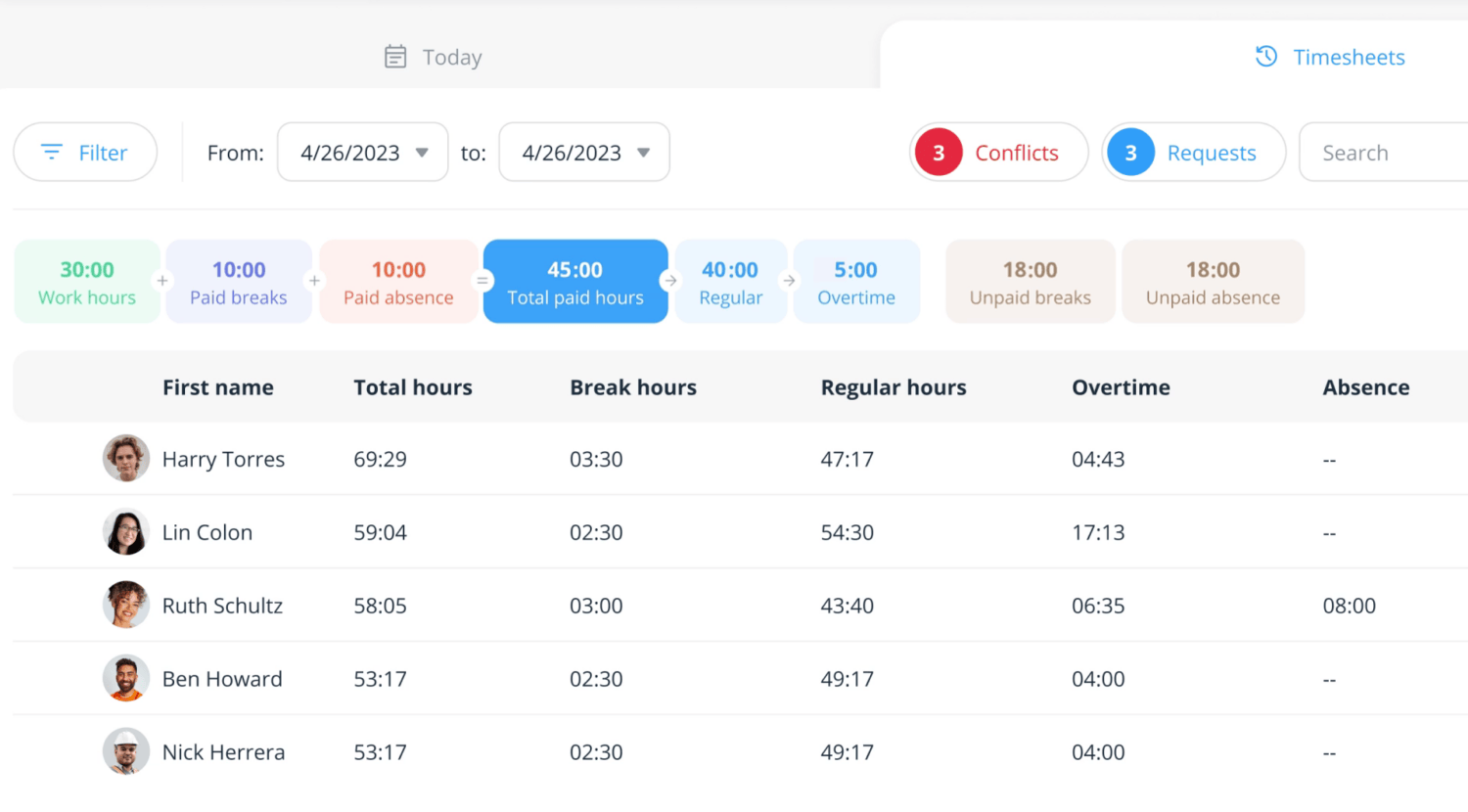Open the to date dropdown
The height and width of the screenshot is (812, 1468).
pos(644,152)
